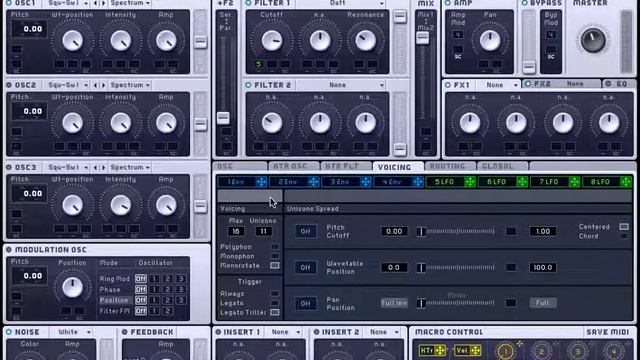Screen dimensions: 640x360
Task: Click the 7 LFO green cross icon
Action: [x=575, y=182]
